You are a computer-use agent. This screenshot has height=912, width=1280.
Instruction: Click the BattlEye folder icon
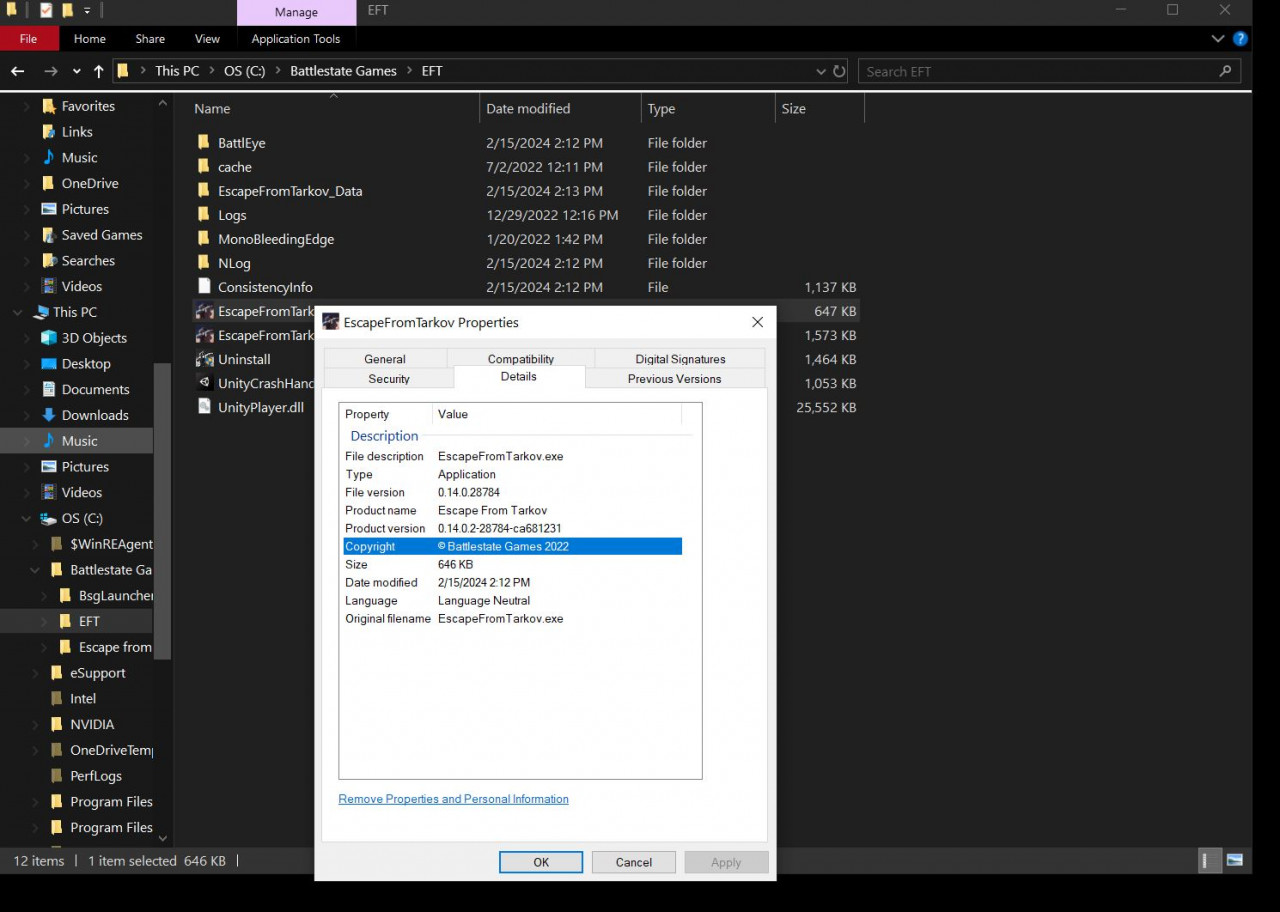point(204,143)
